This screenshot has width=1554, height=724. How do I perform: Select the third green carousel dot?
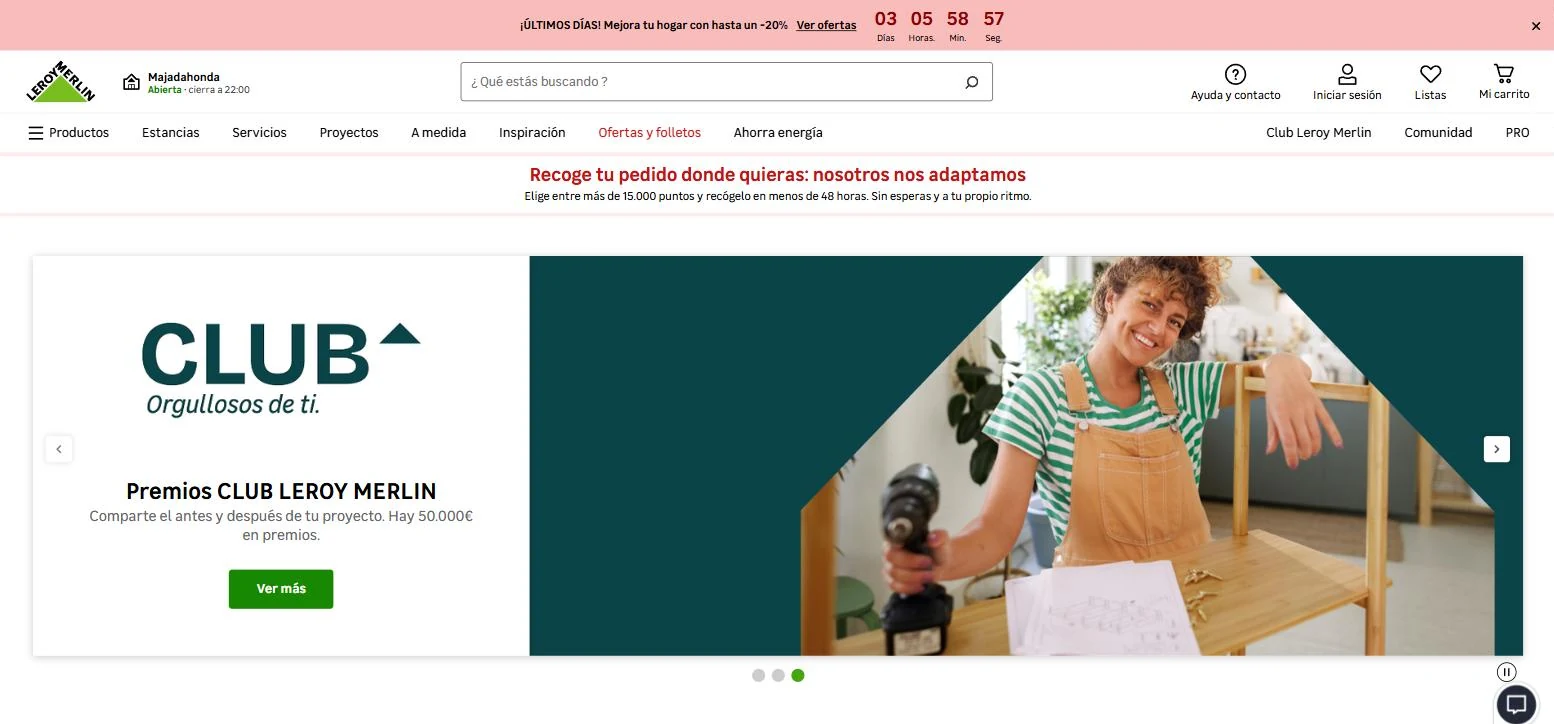tap(797, 675)
